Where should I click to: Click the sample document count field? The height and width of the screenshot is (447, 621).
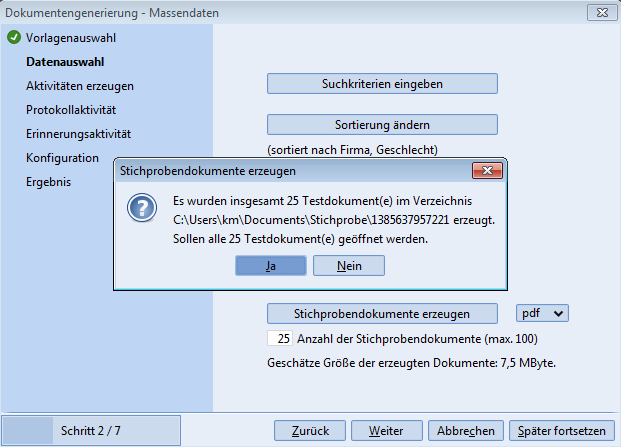click(280, 338)
